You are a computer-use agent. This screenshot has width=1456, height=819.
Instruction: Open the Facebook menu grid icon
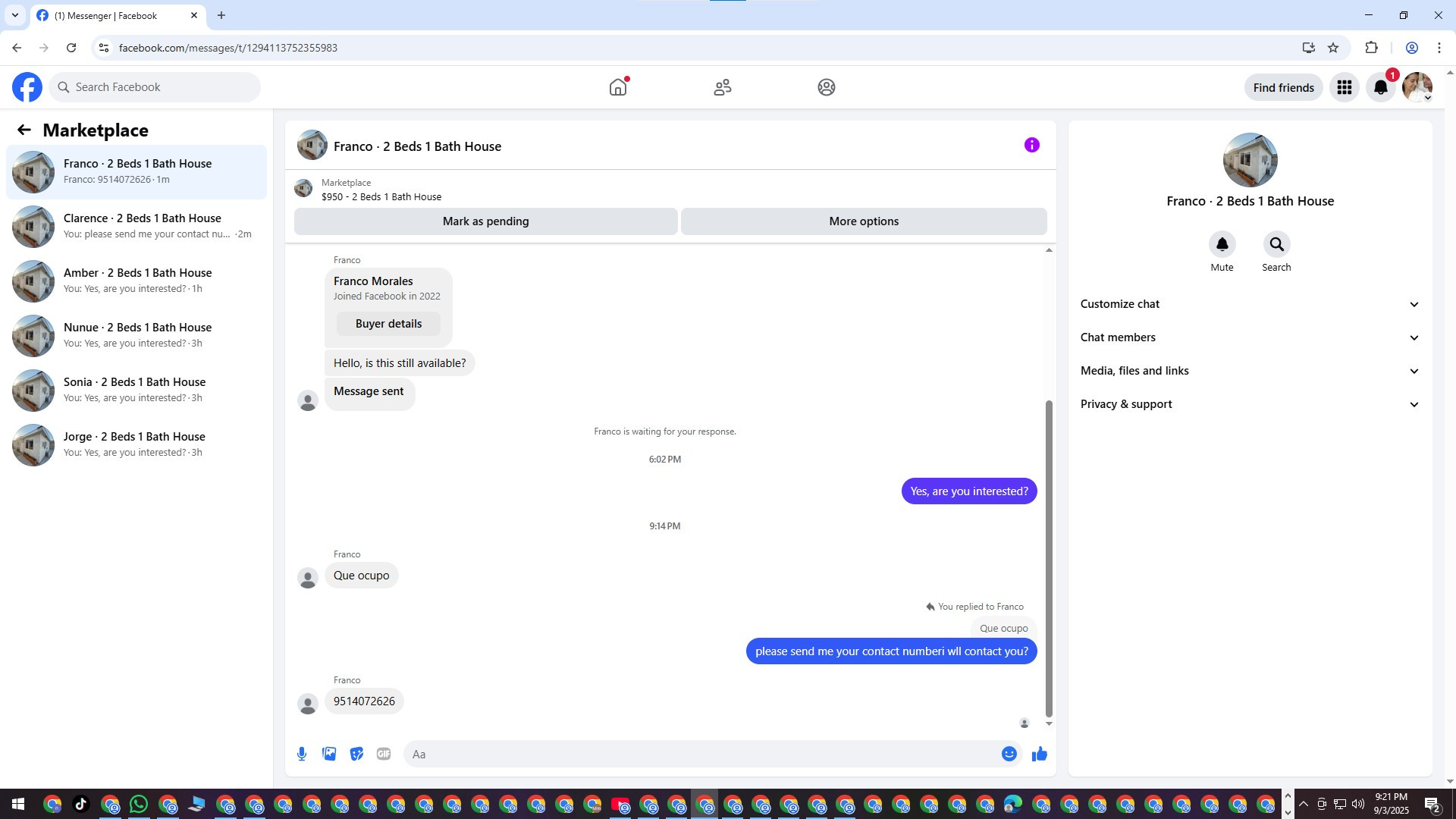coord(1345,87)
